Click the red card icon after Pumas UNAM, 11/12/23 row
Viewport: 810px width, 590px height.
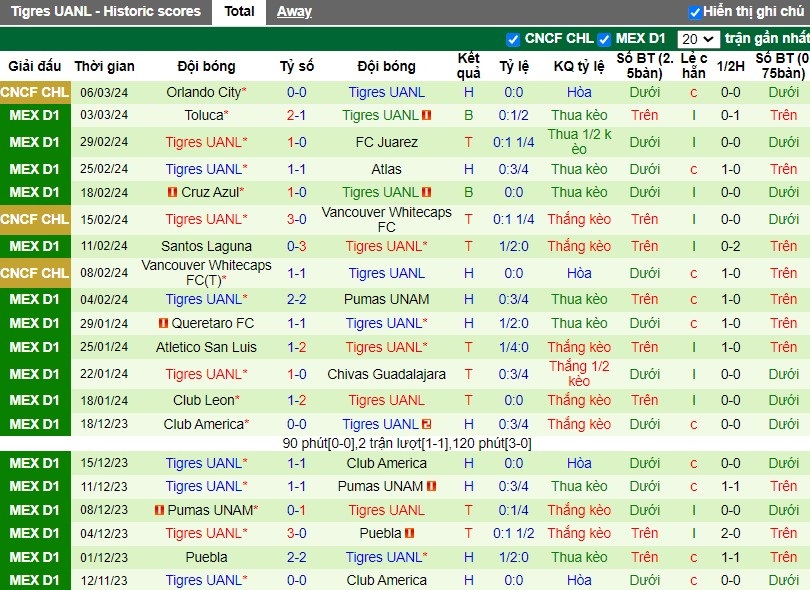pos(432,486)
